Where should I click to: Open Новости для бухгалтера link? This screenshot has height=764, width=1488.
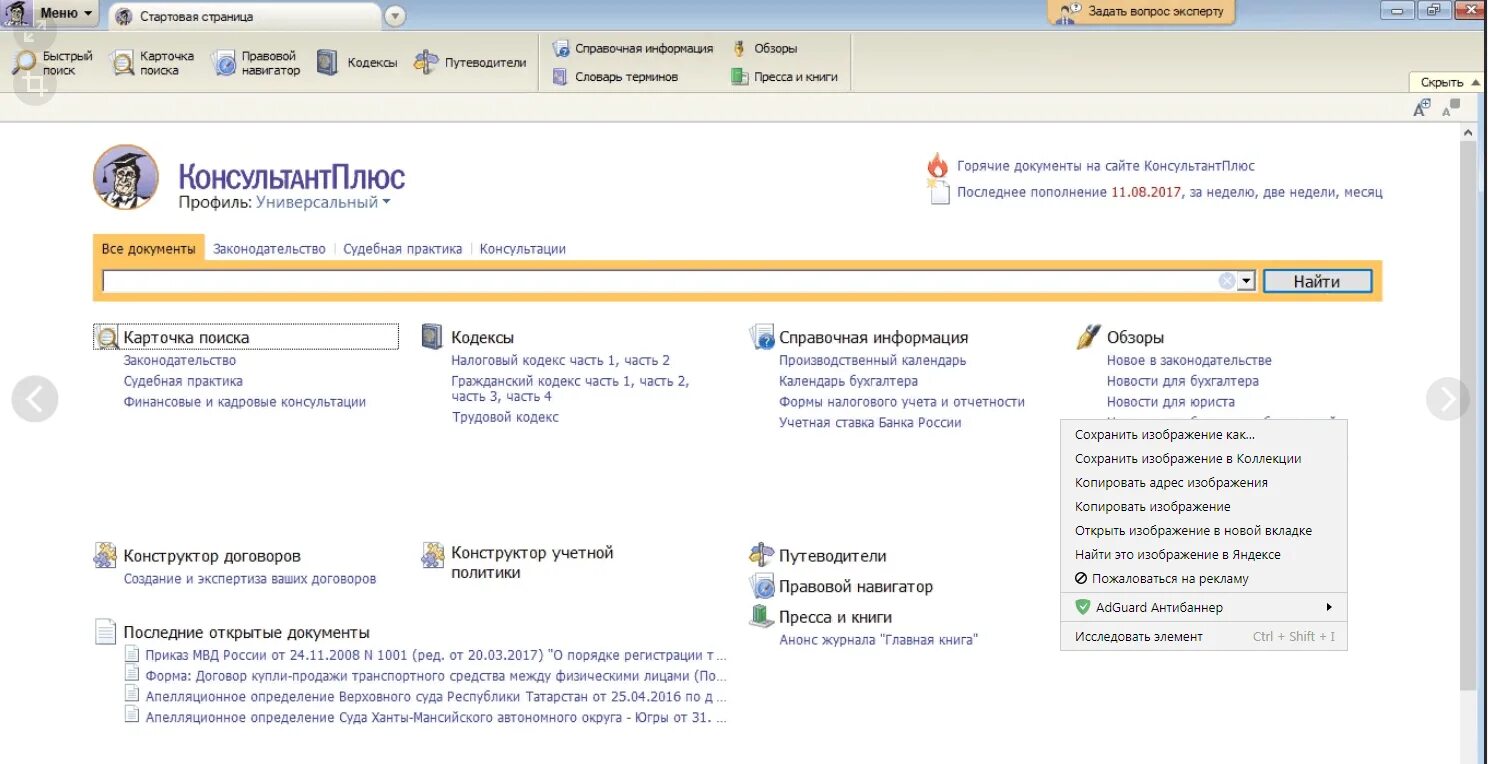pyautogui.click(x=1182, y=381)
